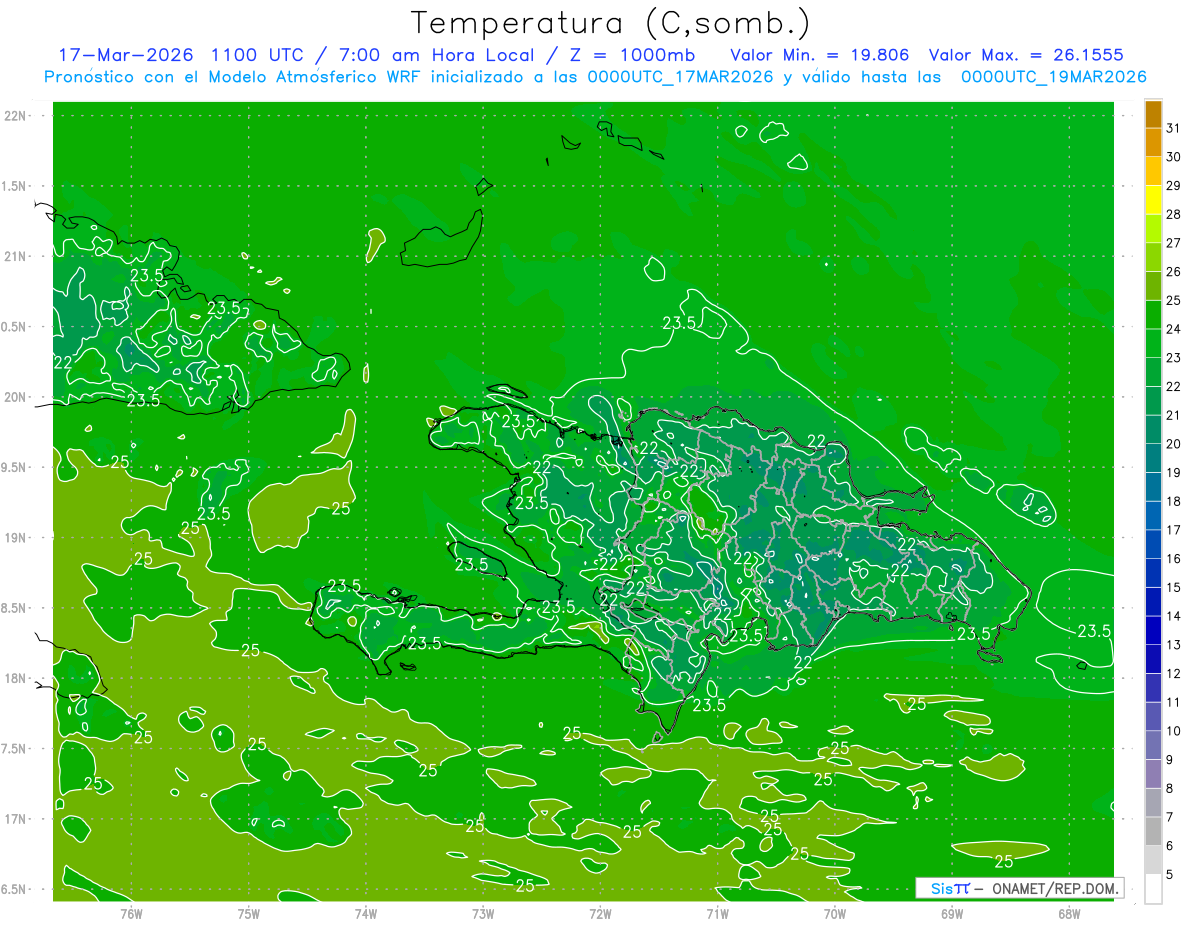Click the yellow swatch between 28 and 29

[1153, 200]
